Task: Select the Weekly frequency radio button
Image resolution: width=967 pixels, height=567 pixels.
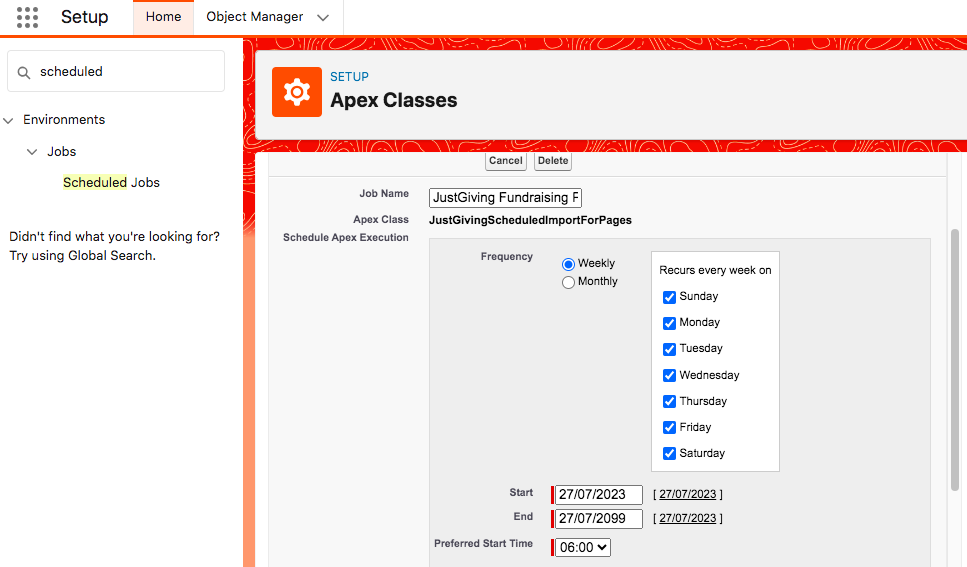Action: [x=568, y=264]
